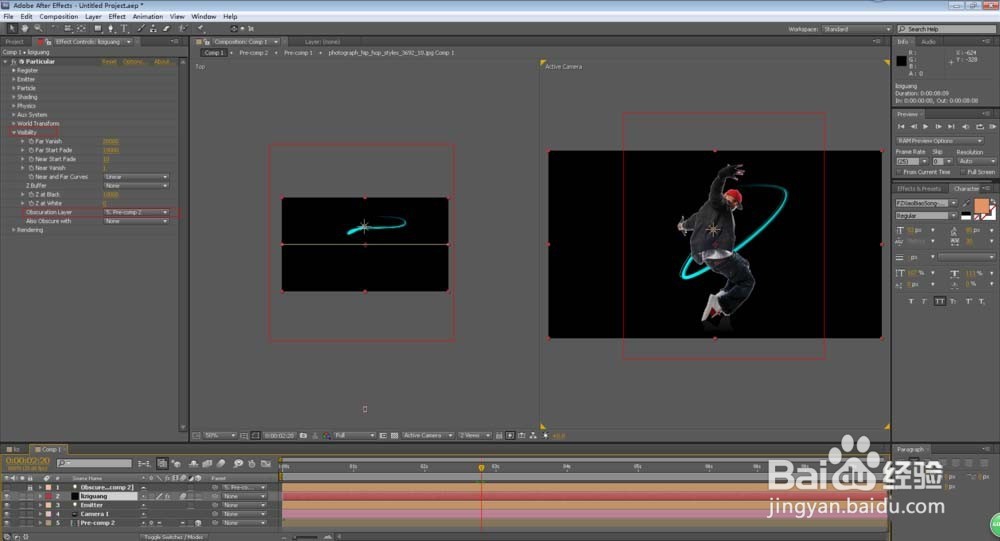The image size is (1000, 541).
Task: Click the brainstorm icon in timeline
Action: coord(239,464)
